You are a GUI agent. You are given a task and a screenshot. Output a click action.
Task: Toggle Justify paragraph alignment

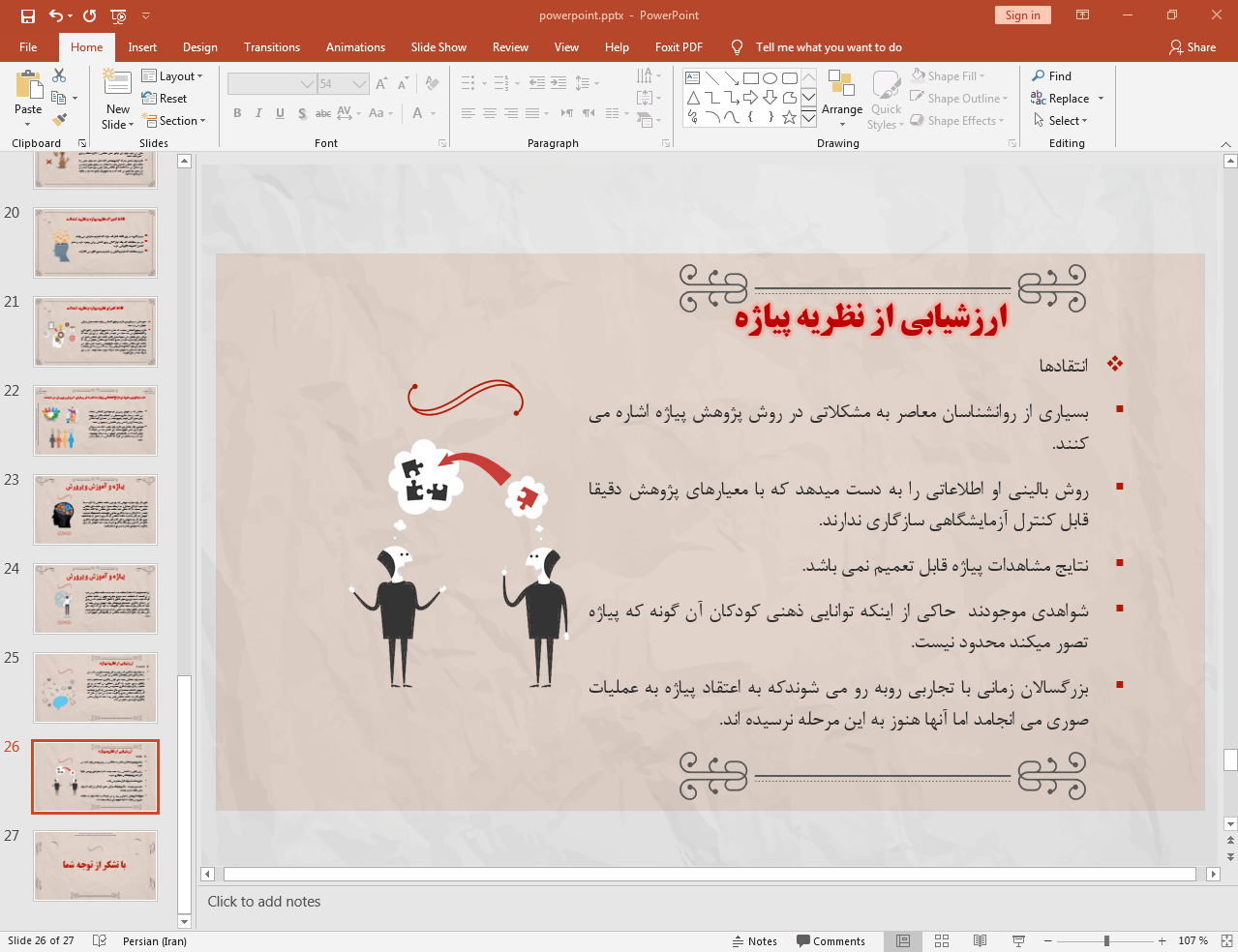532,113
